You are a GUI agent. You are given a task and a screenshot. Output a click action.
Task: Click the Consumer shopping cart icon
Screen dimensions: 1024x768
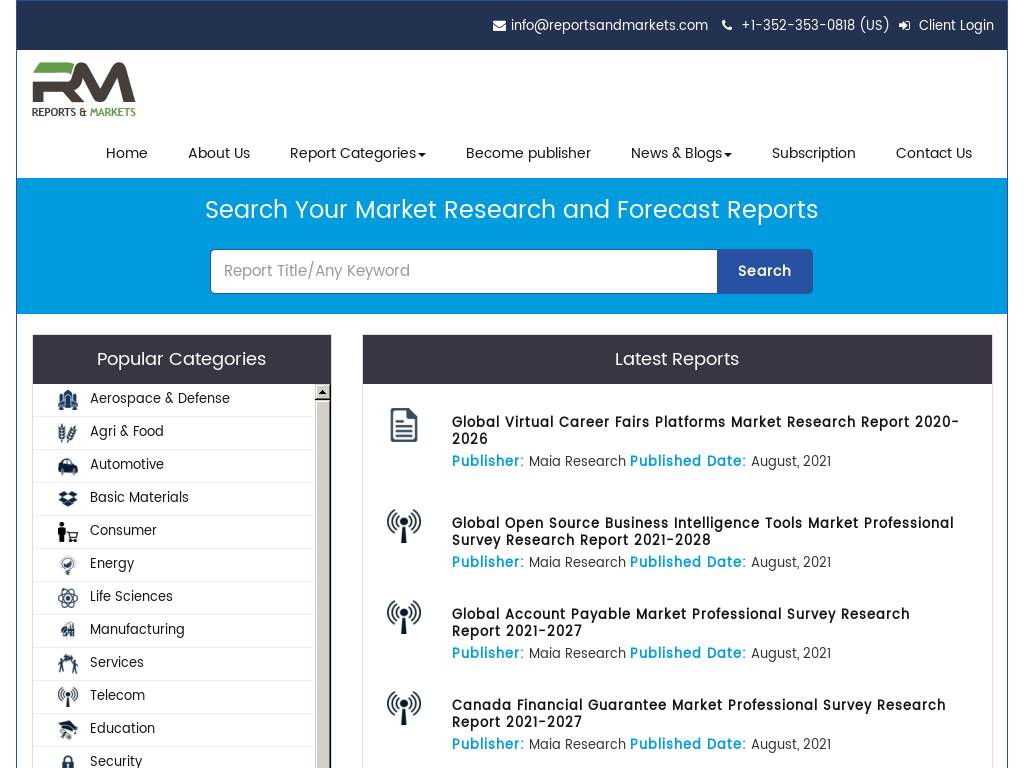[x=67, y=532]
